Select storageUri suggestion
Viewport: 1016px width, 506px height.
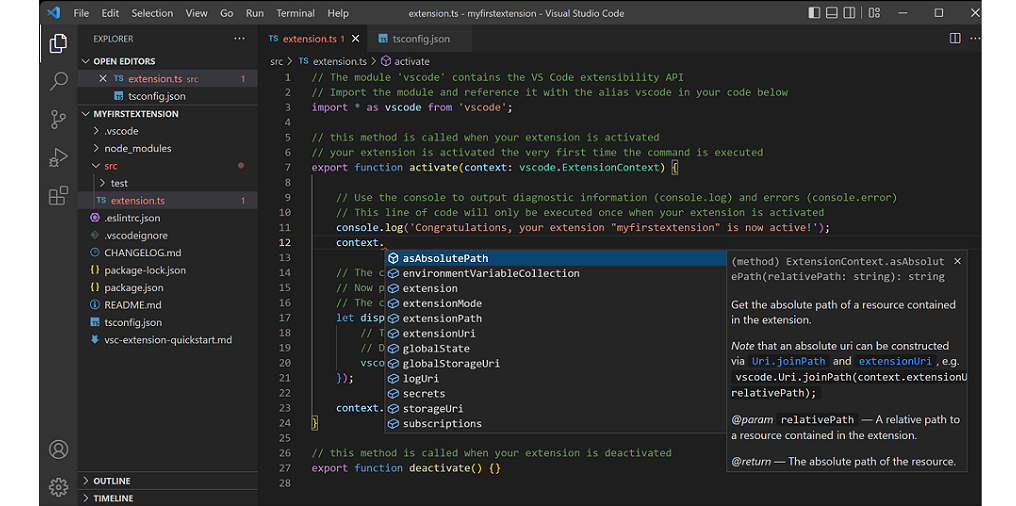tap(555, 409)
